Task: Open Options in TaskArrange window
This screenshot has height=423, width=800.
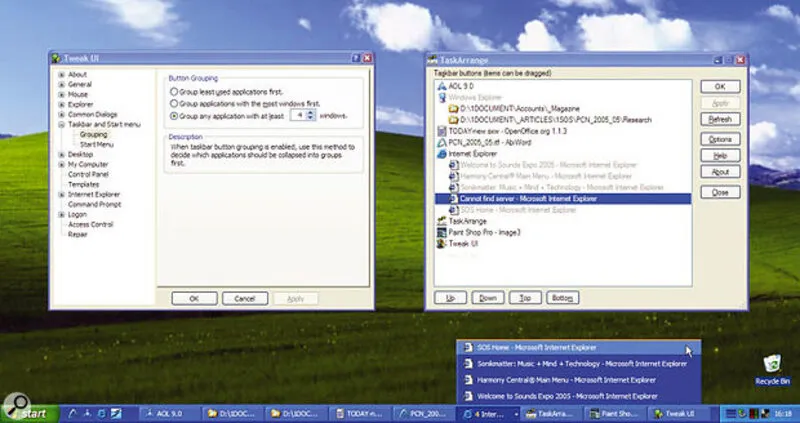Action: tap(720, 139)
